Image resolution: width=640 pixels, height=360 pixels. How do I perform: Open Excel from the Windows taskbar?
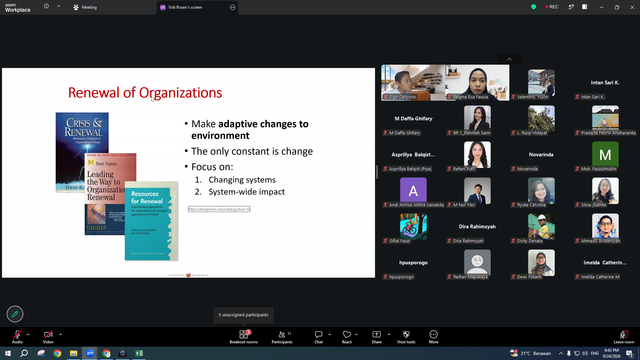139,353
